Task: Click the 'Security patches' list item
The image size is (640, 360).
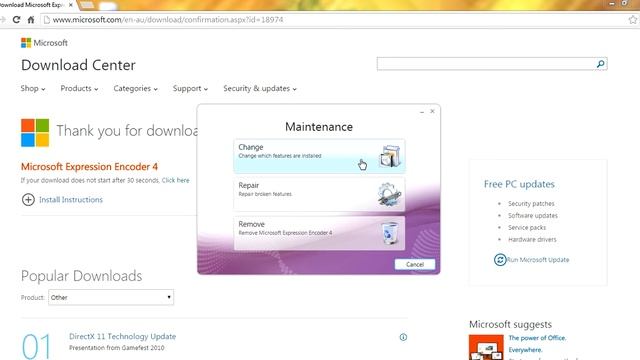Action: point(531,203)
